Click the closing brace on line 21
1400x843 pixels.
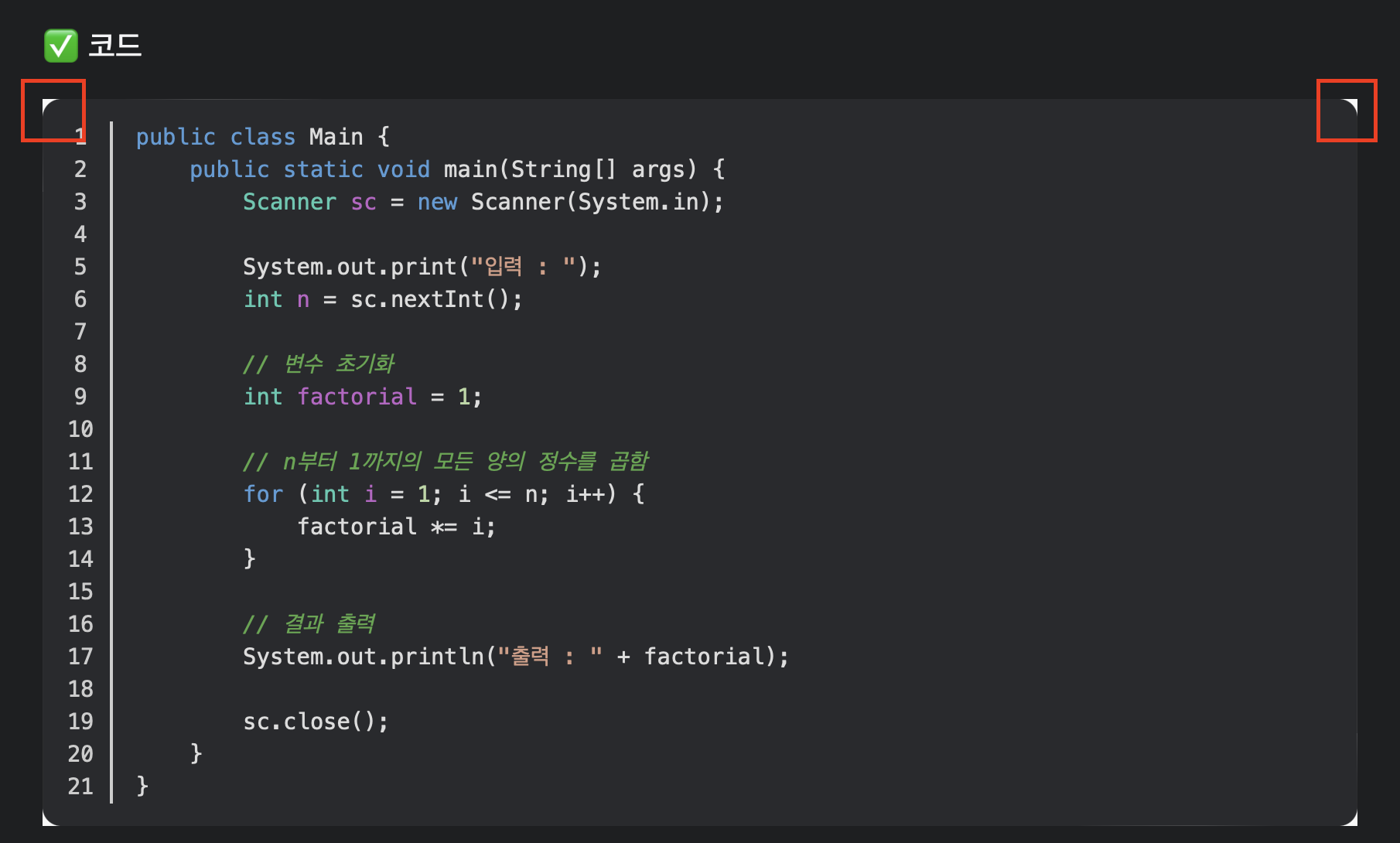point(142,786)
